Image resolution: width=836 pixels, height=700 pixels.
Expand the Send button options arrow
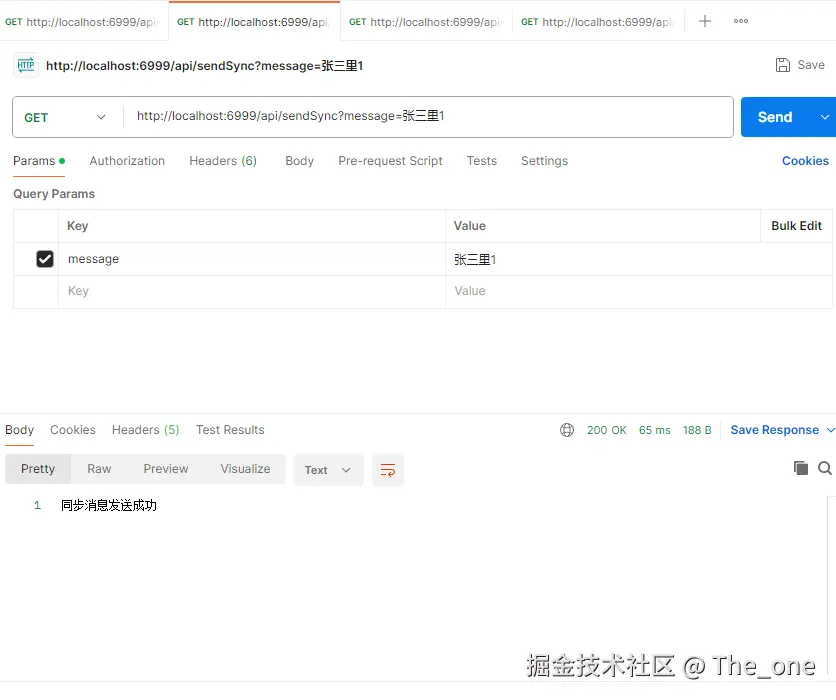(x=824, y=117)
